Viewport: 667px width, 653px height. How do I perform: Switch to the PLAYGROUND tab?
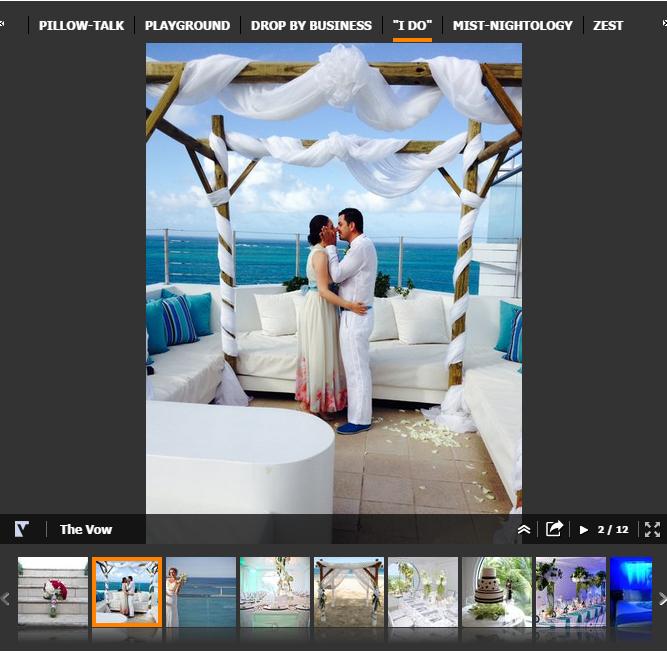point(187,26)
